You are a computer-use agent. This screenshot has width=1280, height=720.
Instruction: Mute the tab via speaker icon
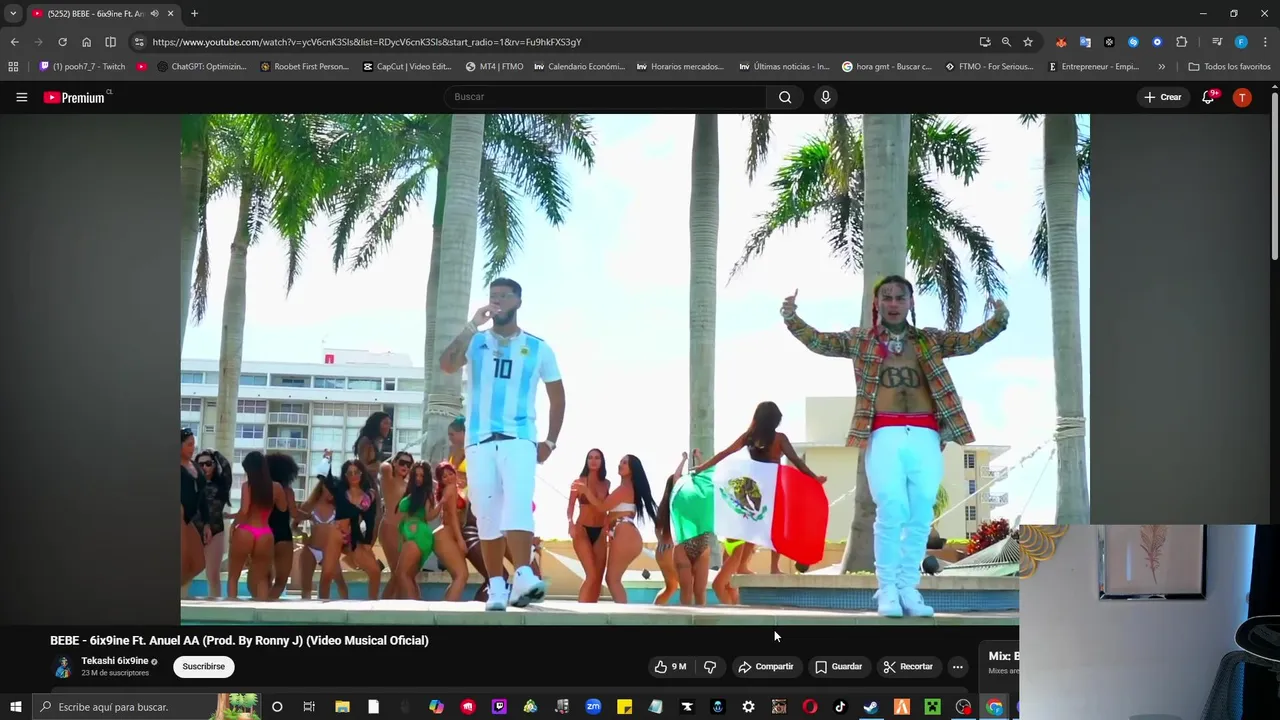click(x=154, y=13)
